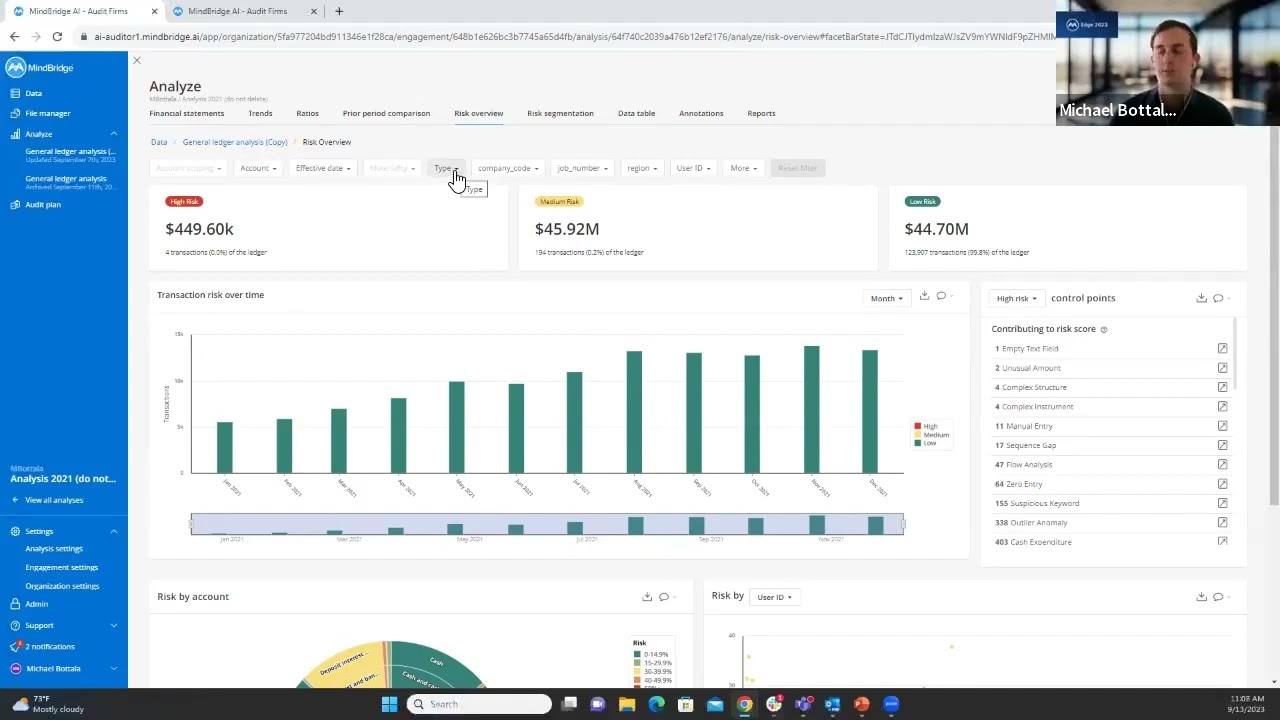Open link icon for Suspicious Keyword

click(x=1222, y=503)
